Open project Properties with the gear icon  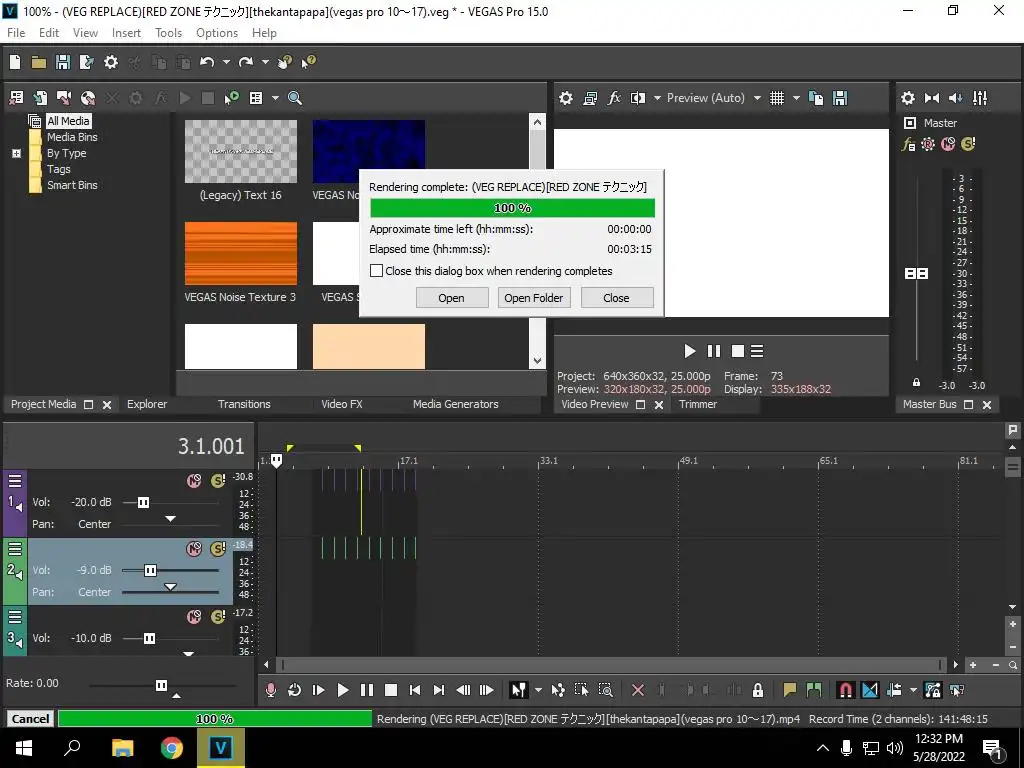tap(111, 62)
